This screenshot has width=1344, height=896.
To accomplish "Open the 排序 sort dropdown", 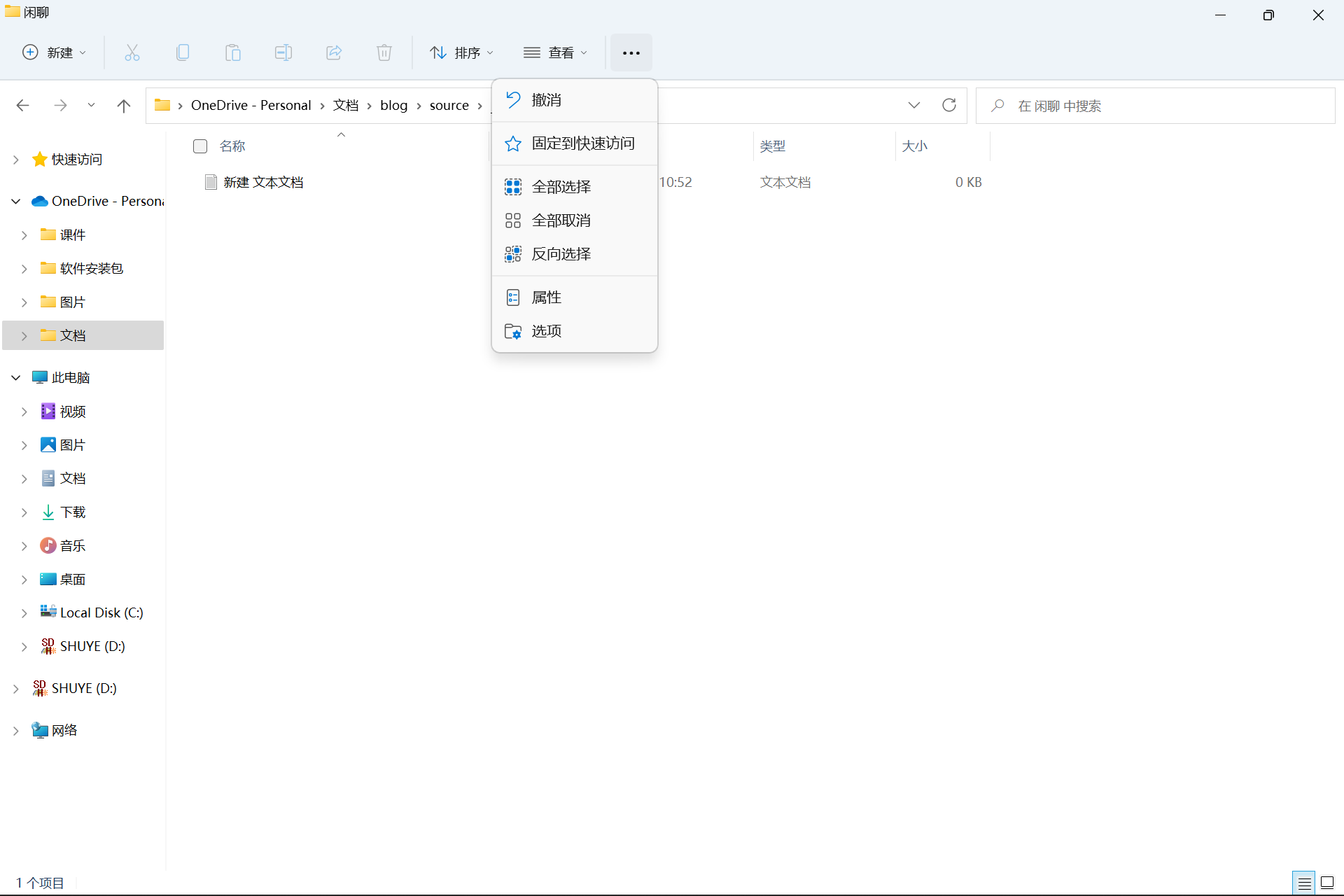I will pyautogui.click(x=462, y=52).
